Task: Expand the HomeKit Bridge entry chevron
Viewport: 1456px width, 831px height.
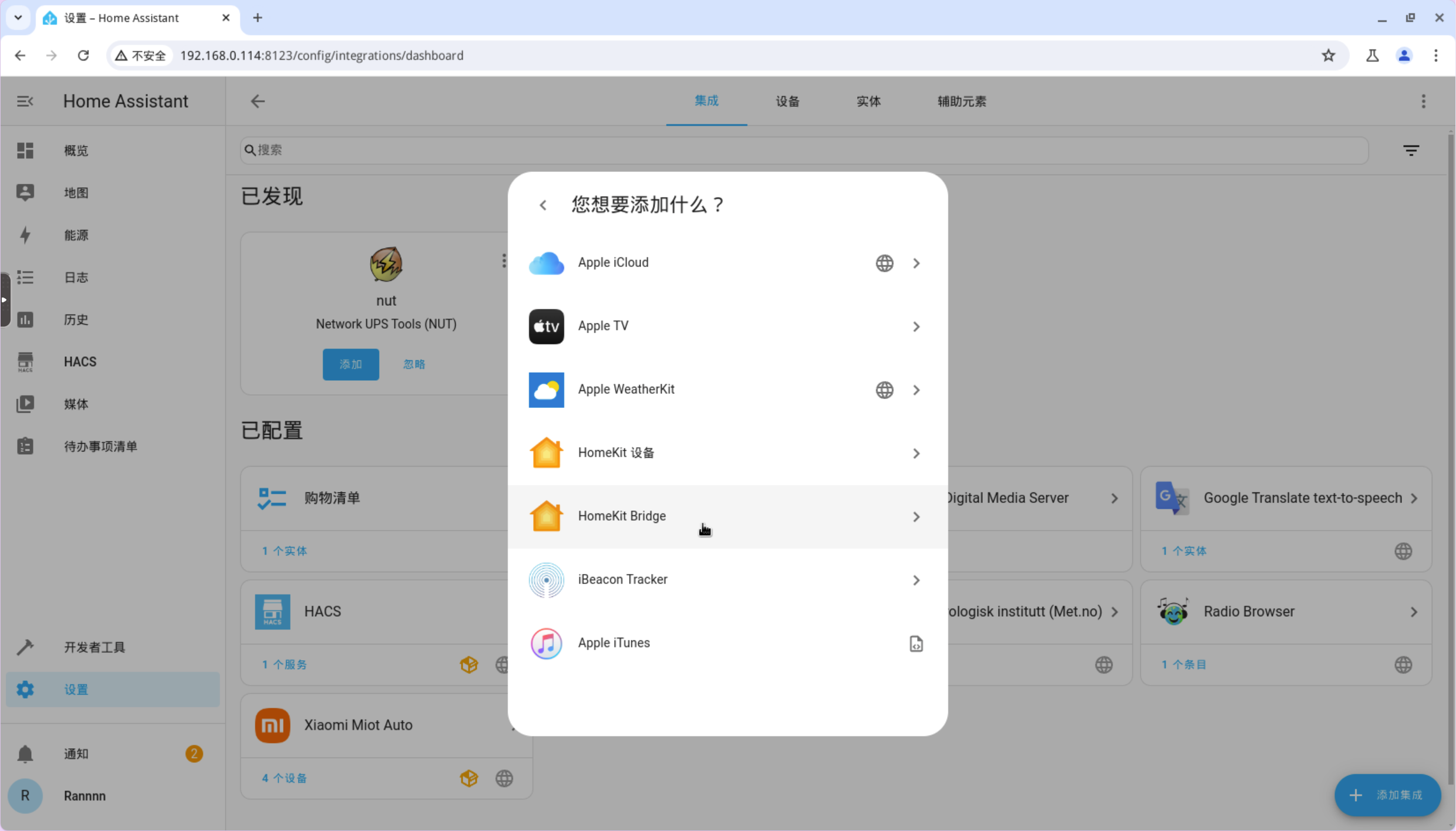Action: click(916, 516)
